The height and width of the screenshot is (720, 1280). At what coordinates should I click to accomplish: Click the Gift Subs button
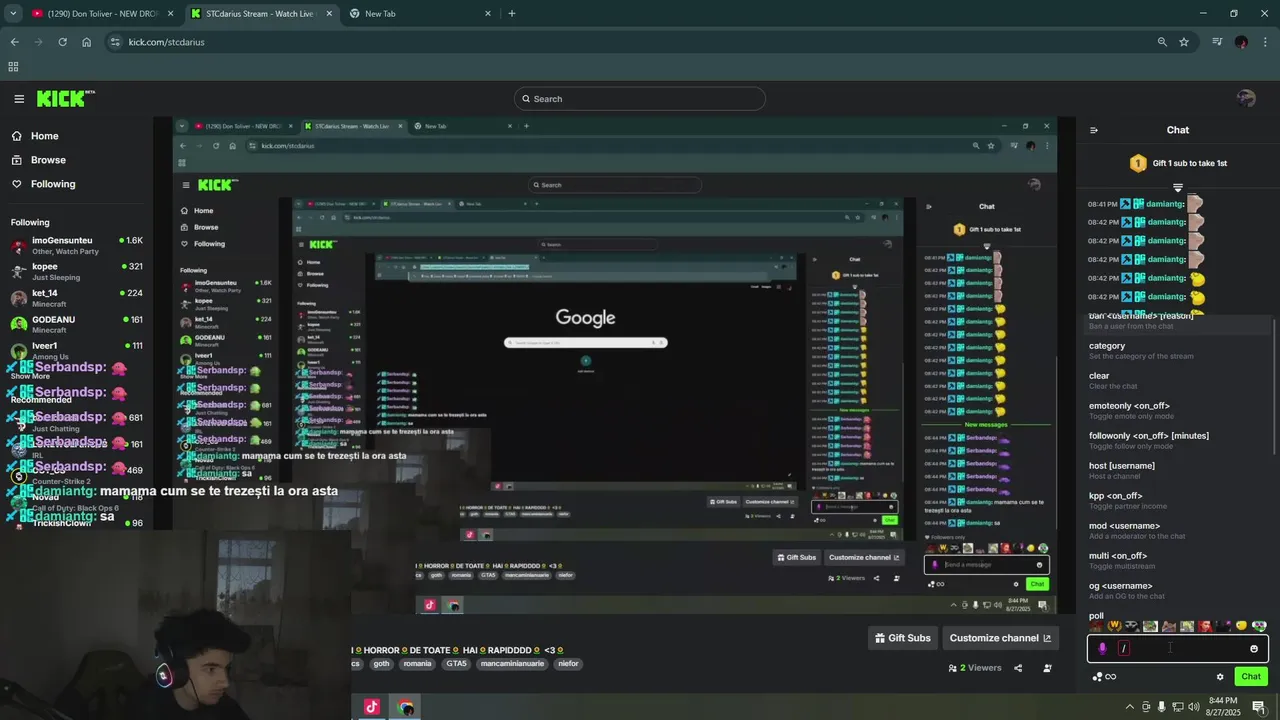(902, 638)
